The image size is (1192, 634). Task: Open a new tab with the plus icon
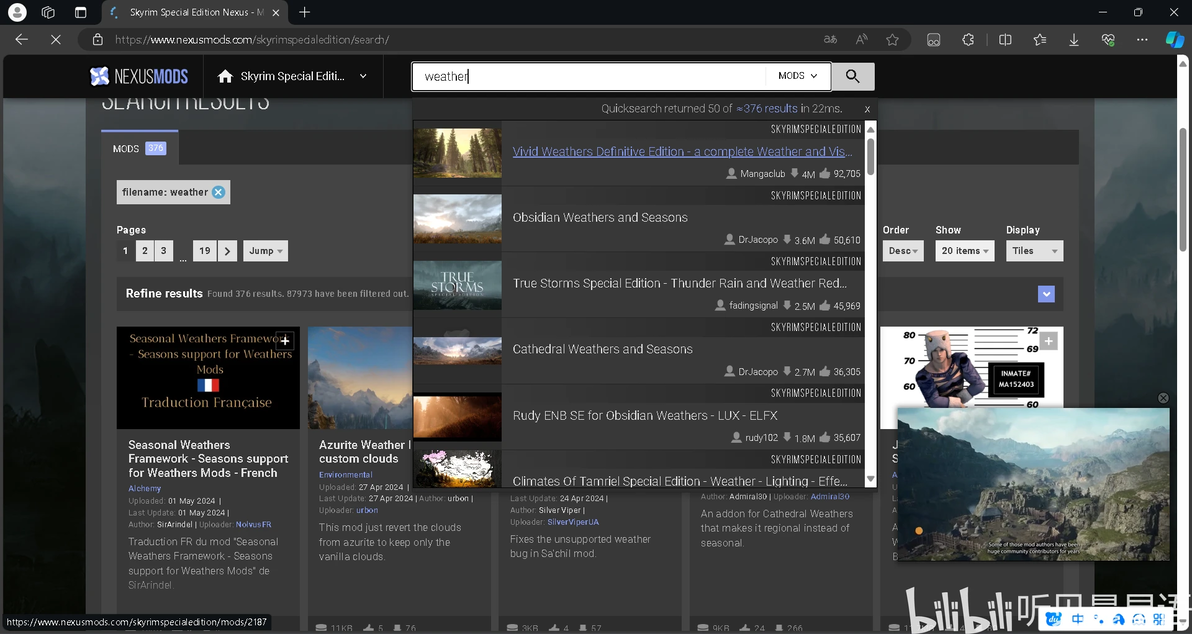pos(305,12)
